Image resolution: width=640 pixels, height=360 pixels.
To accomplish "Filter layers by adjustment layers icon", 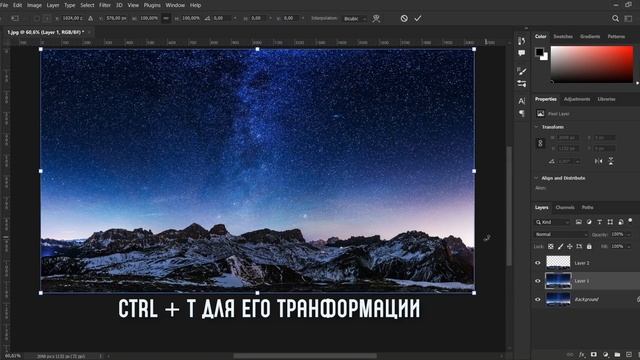I will coord(589,222).
